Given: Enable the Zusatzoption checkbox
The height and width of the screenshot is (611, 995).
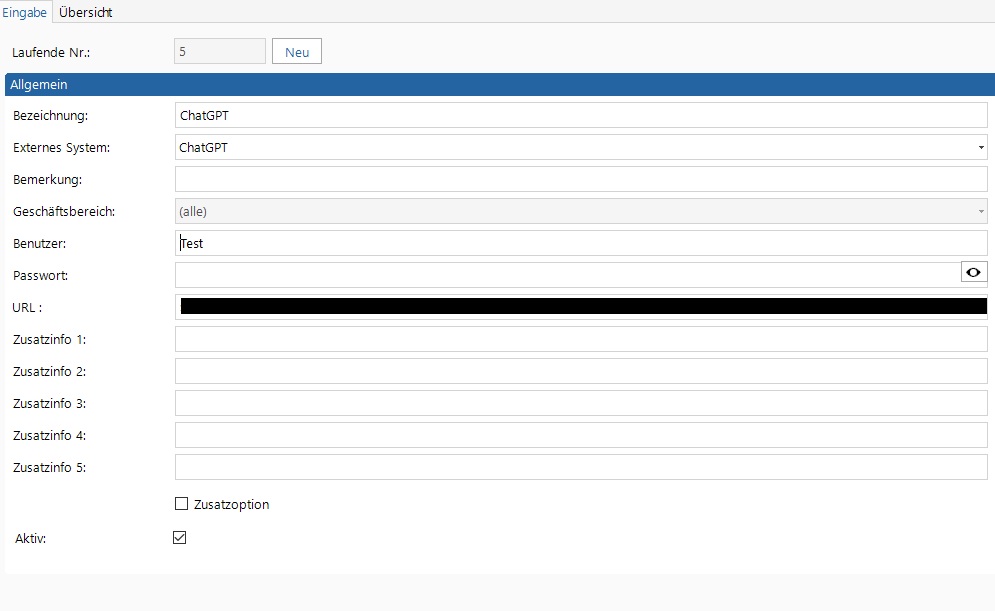Looking at the screenshot, I should pyautogui.click(x=181, y=504).
